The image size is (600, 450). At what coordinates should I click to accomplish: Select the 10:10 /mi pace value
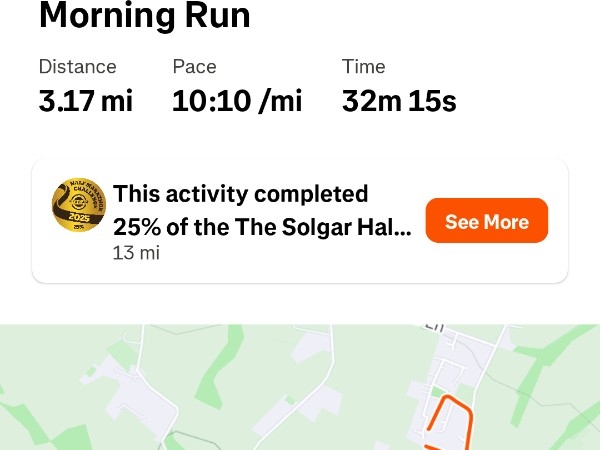[236, 101]
